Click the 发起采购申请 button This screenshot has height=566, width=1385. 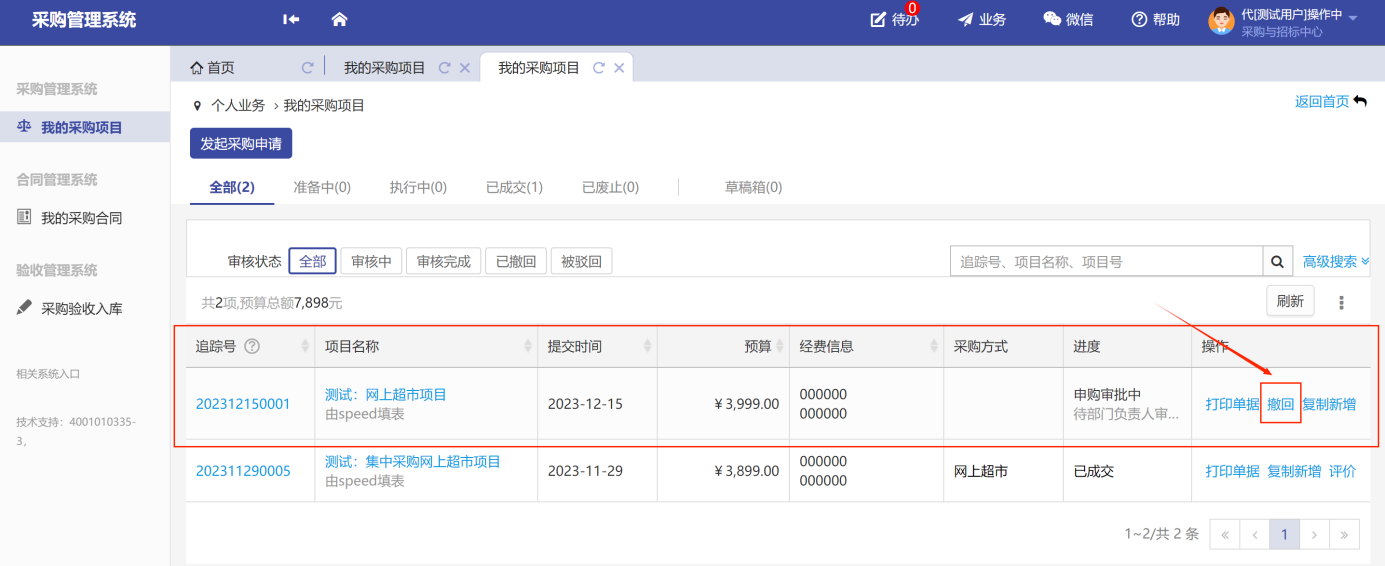click(241, 144)
